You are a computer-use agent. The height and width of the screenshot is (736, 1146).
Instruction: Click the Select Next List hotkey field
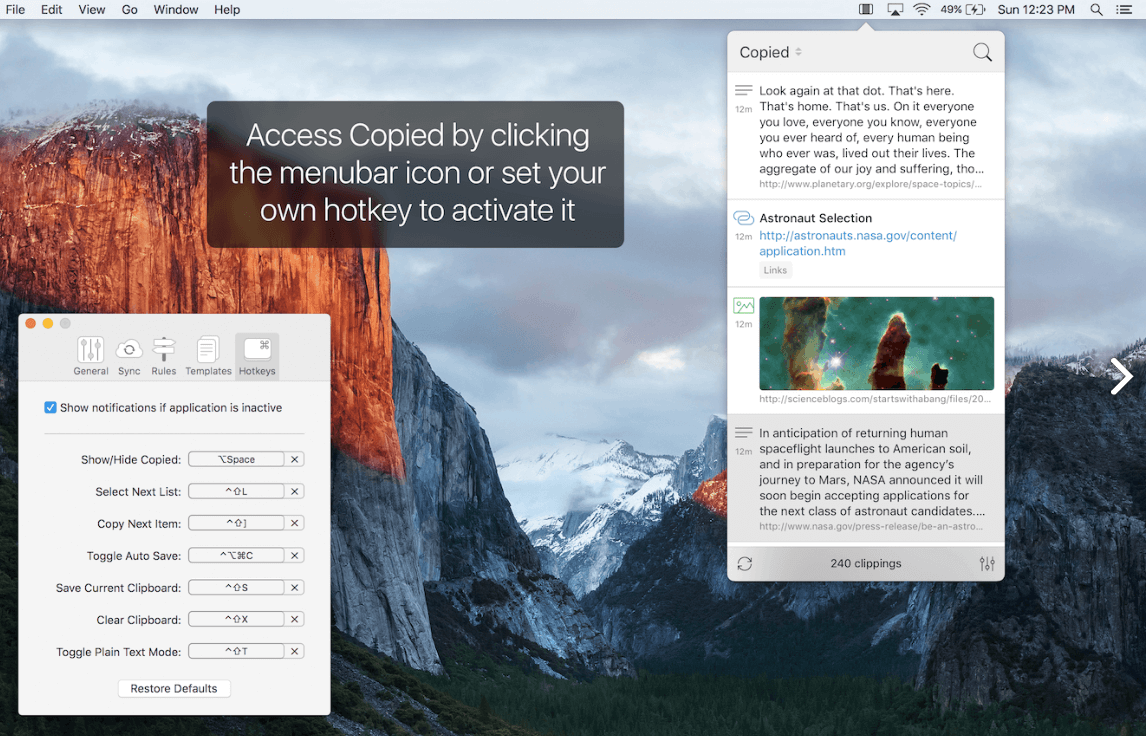pyautogui.click(x=236, y=492)
